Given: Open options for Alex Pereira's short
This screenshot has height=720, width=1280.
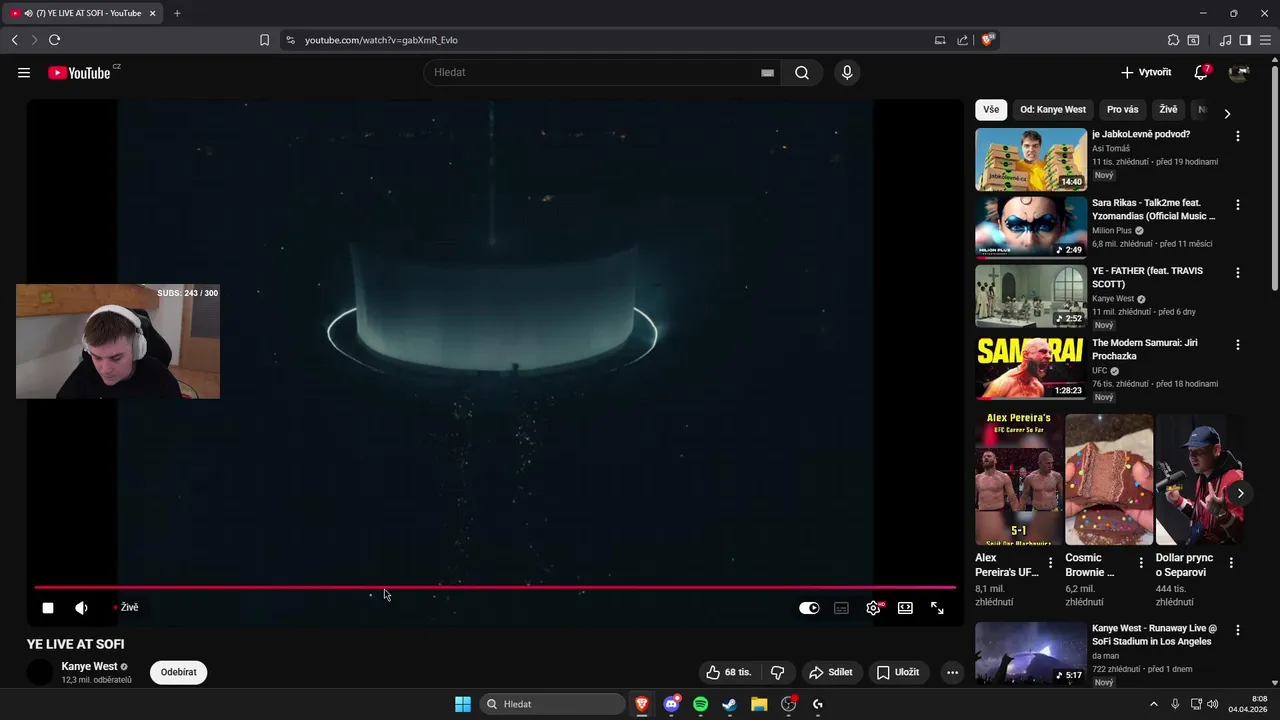Looking at the screenshot, I should tap(1050, 563).
